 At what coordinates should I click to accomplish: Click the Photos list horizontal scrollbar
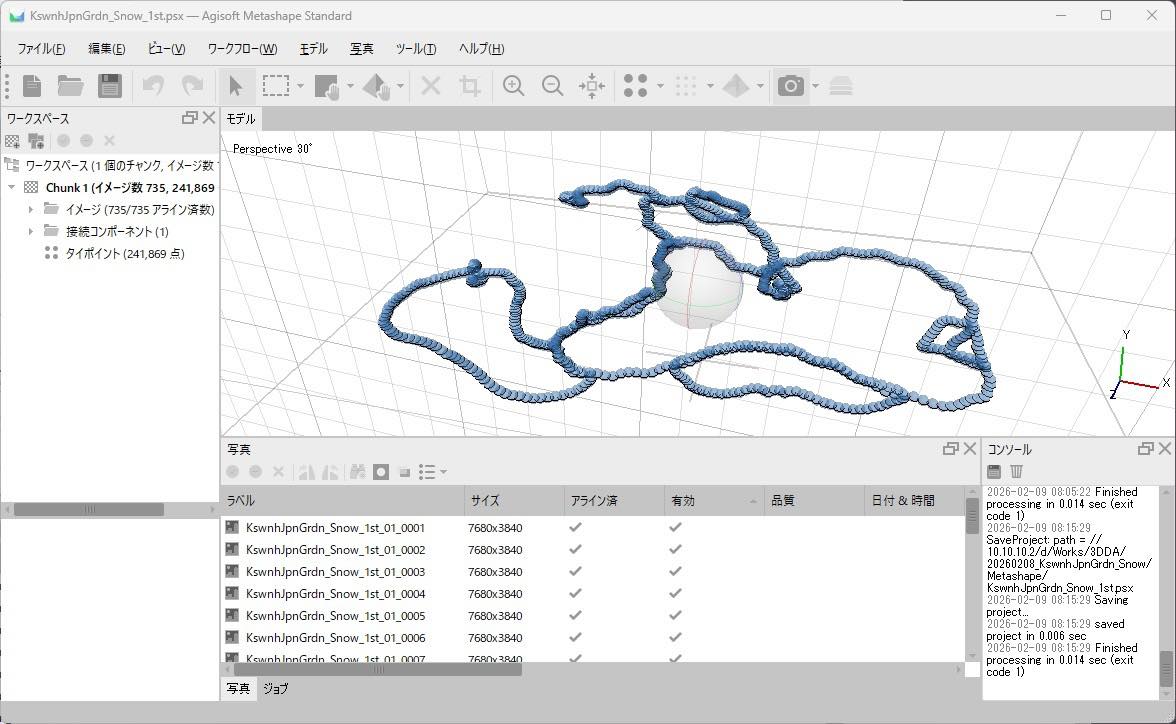378,669
